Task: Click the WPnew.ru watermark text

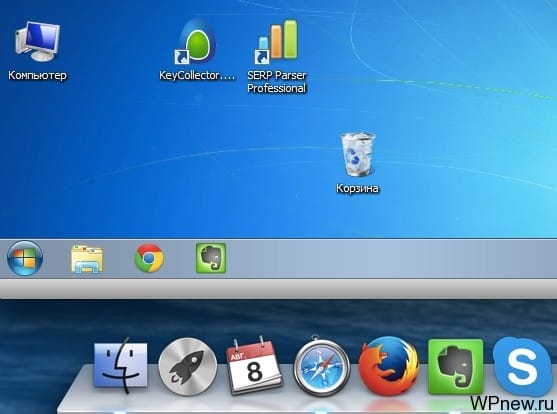Action: [512, 403]
